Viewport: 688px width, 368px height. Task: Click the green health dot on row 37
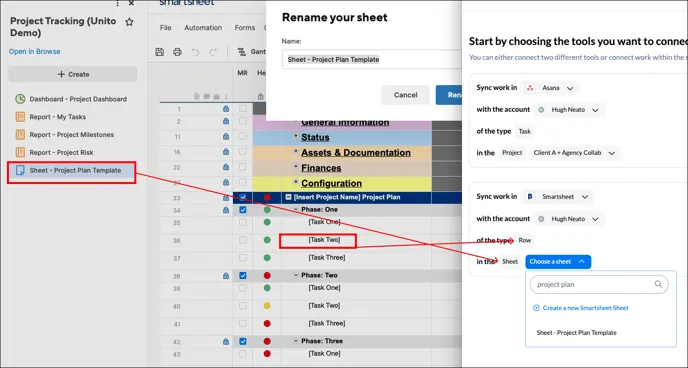coord(267,258)
